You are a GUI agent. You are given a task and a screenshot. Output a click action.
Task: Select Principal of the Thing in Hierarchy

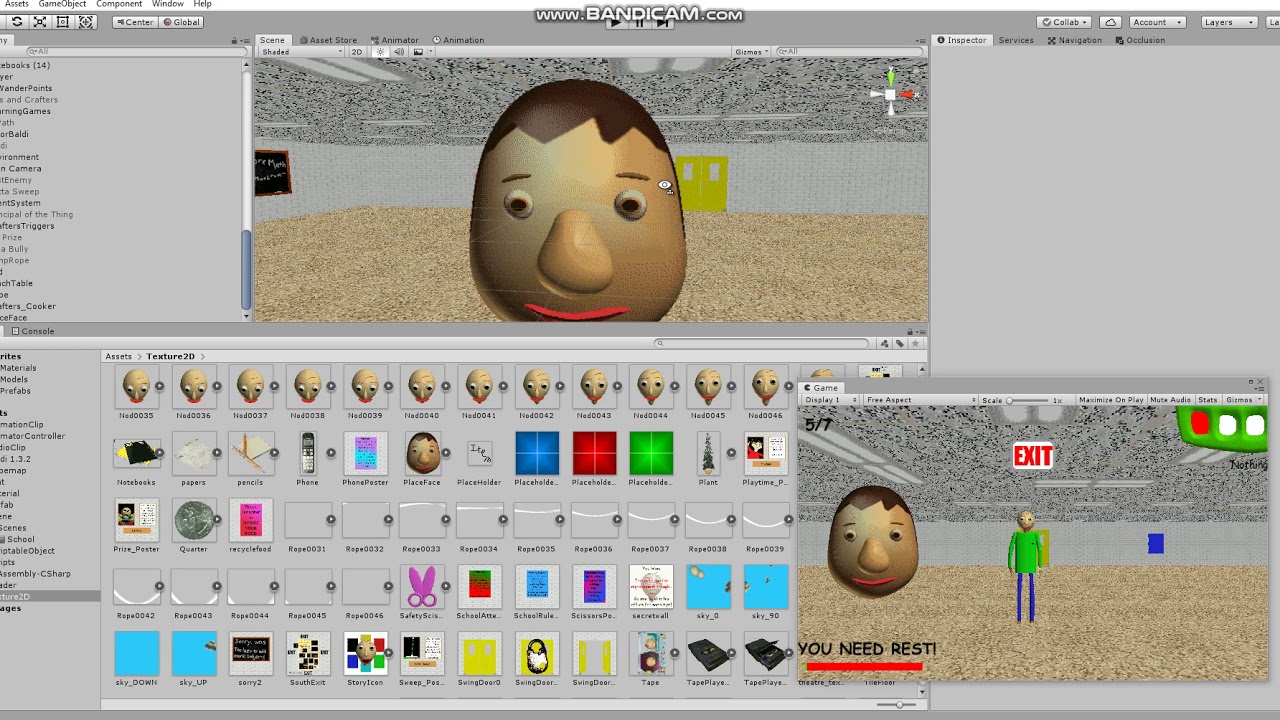[x=36, y=214]
